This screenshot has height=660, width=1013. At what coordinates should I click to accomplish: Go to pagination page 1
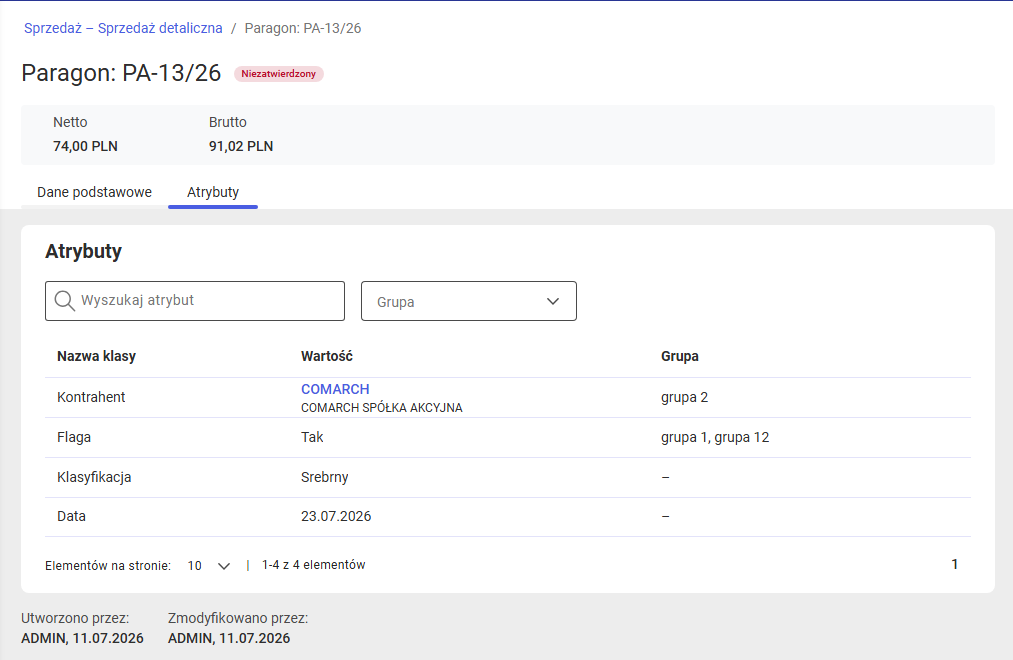[954, 564]
